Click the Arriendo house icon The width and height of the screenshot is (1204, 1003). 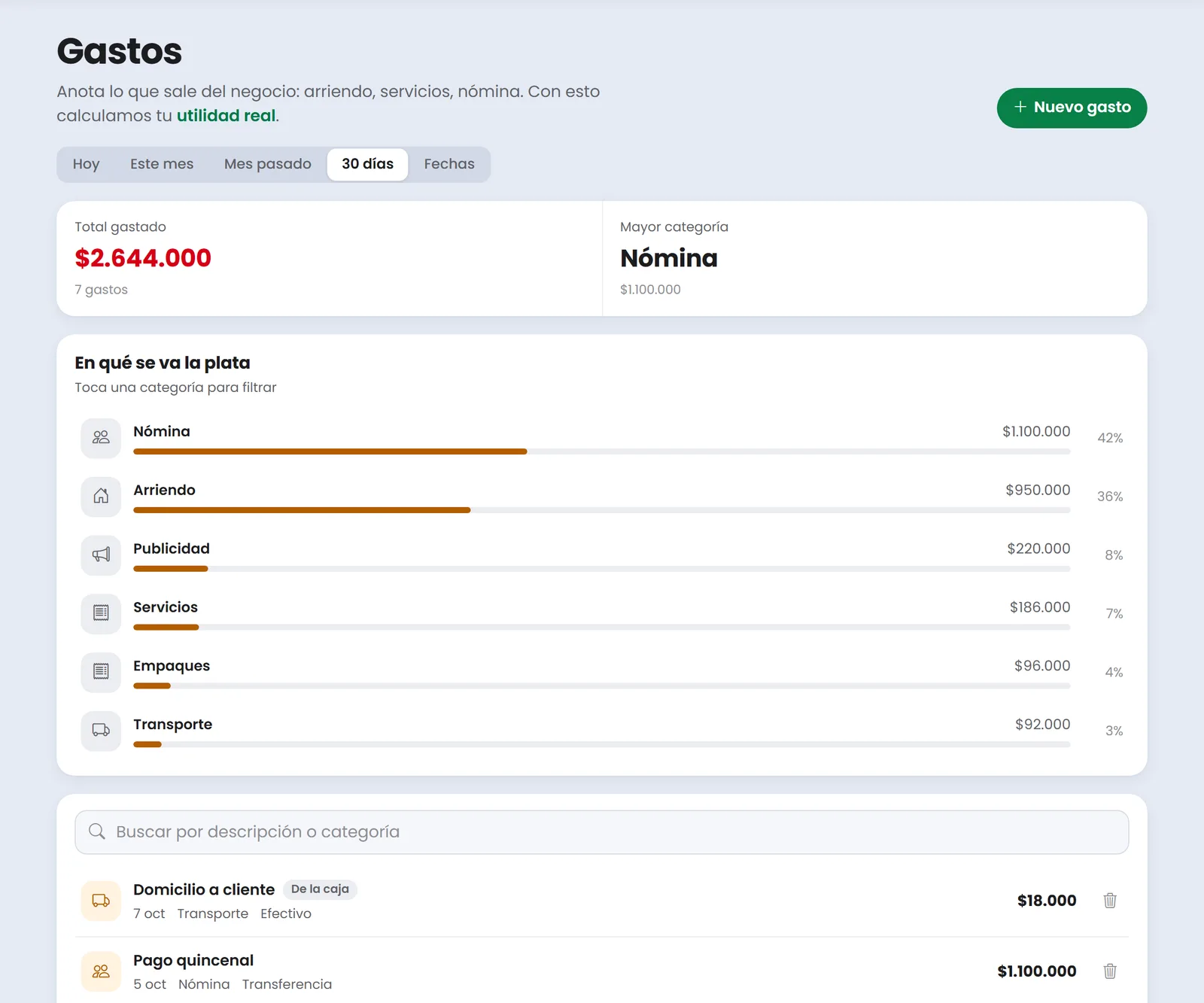pos(101,497)
